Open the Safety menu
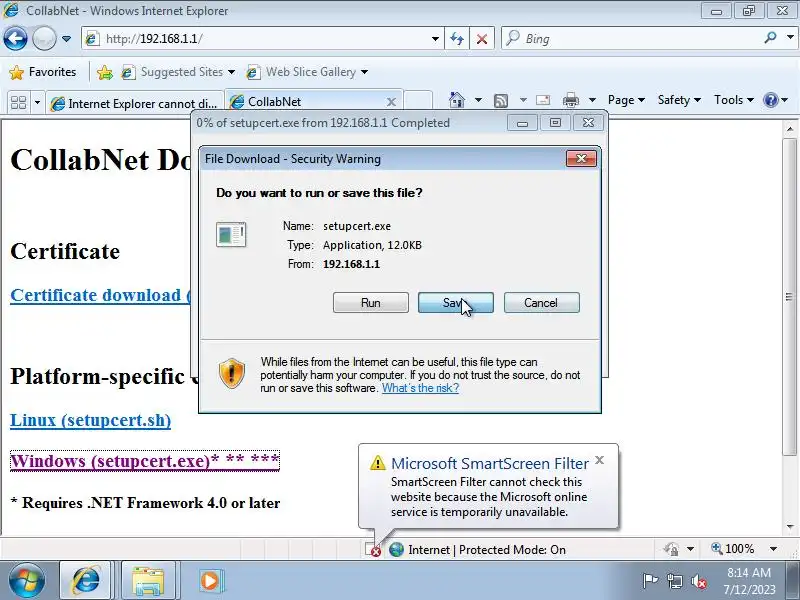800x600 pixels. coord(679,100)
